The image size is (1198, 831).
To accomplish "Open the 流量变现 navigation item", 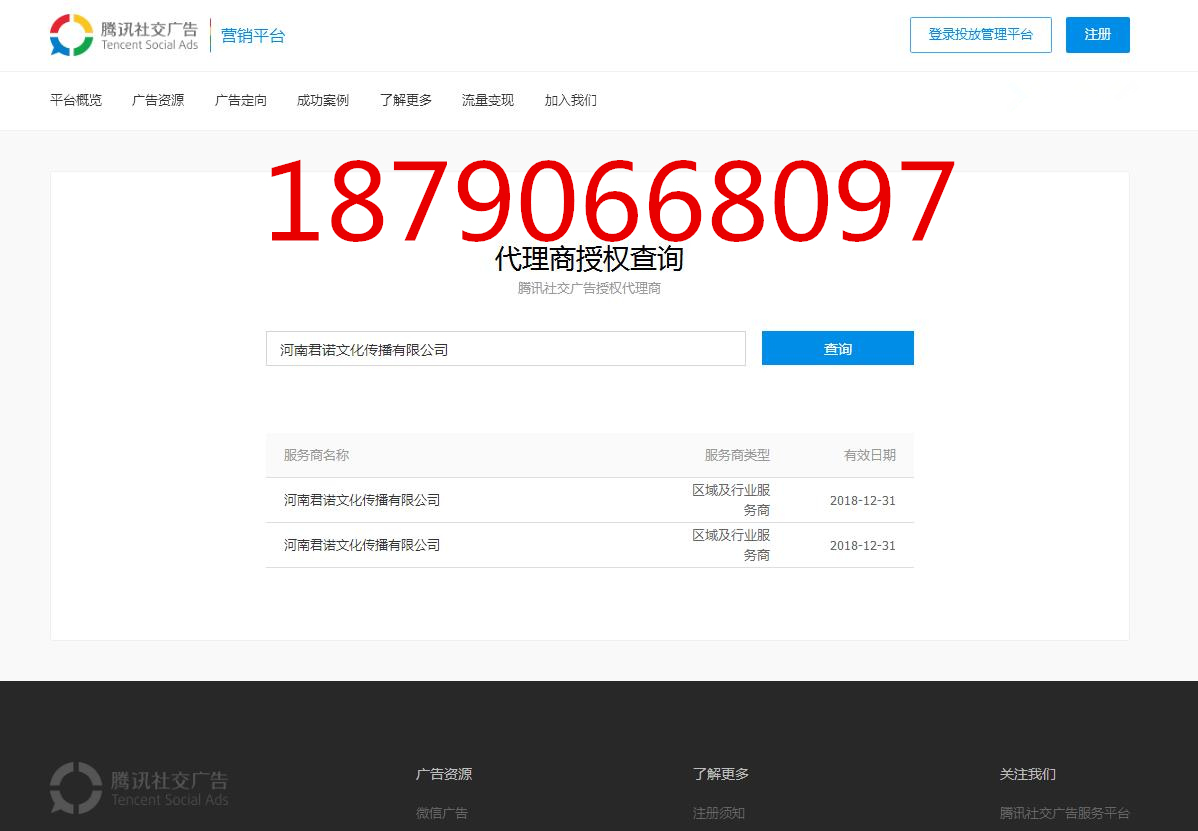I will click(x=487, y=100).
